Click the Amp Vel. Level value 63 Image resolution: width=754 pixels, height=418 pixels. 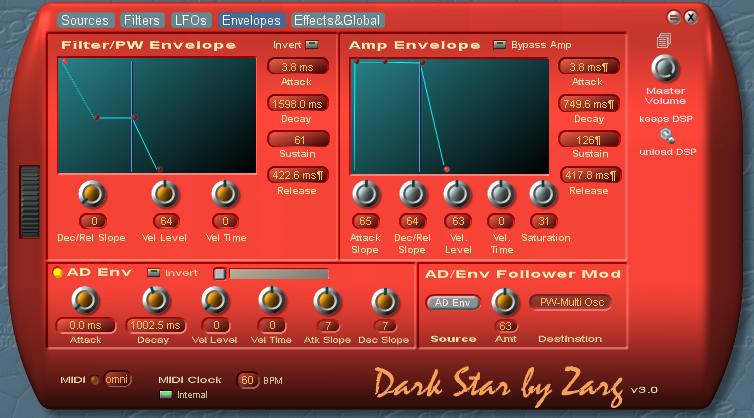pyautogui.click(x=458, y=221)
